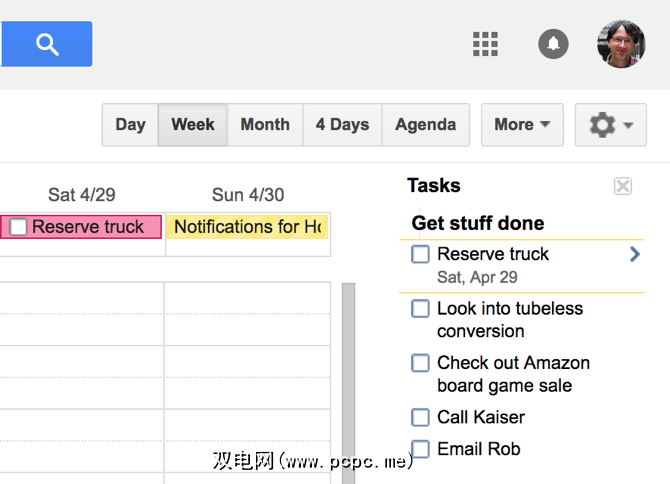
Task: Open the yellow Notifications calendar event
Action: (247, 227)
